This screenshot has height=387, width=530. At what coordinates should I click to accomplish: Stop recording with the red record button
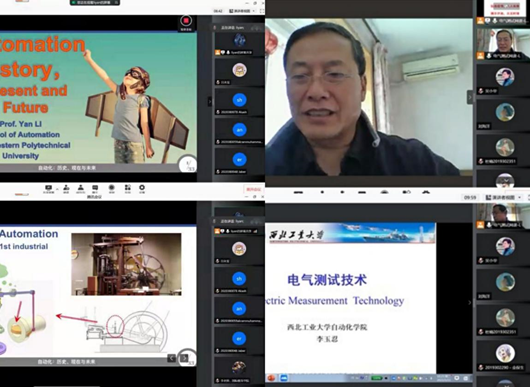coord(186,21)
